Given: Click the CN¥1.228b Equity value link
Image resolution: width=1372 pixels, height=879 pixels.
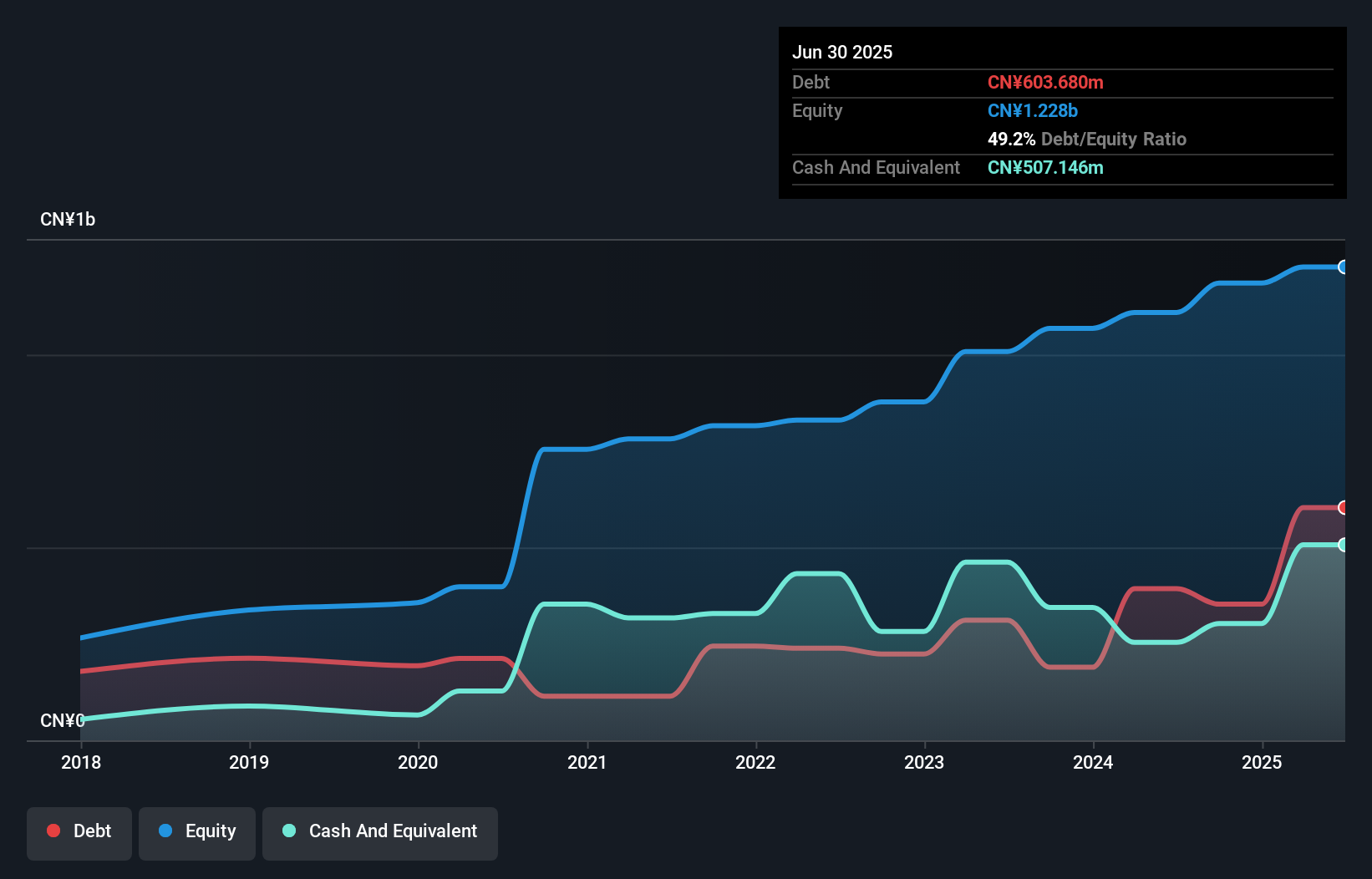Looking at the screenshot, I should 1033,110.
